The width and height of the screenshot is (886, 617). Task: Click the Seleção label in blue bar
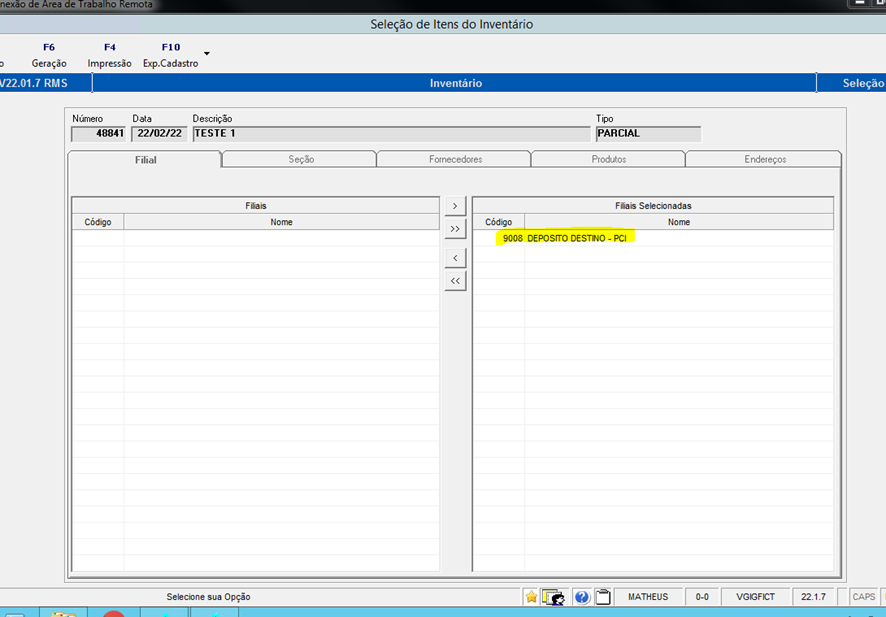(x=863, y=83)
